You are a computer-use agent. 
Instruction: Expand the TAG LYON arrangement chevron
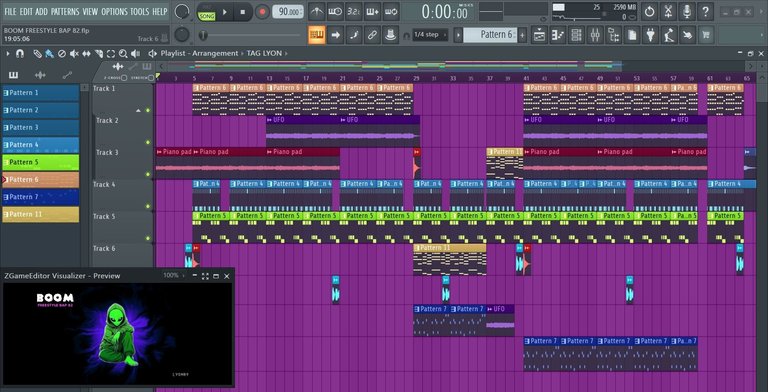tap(286, 53)
